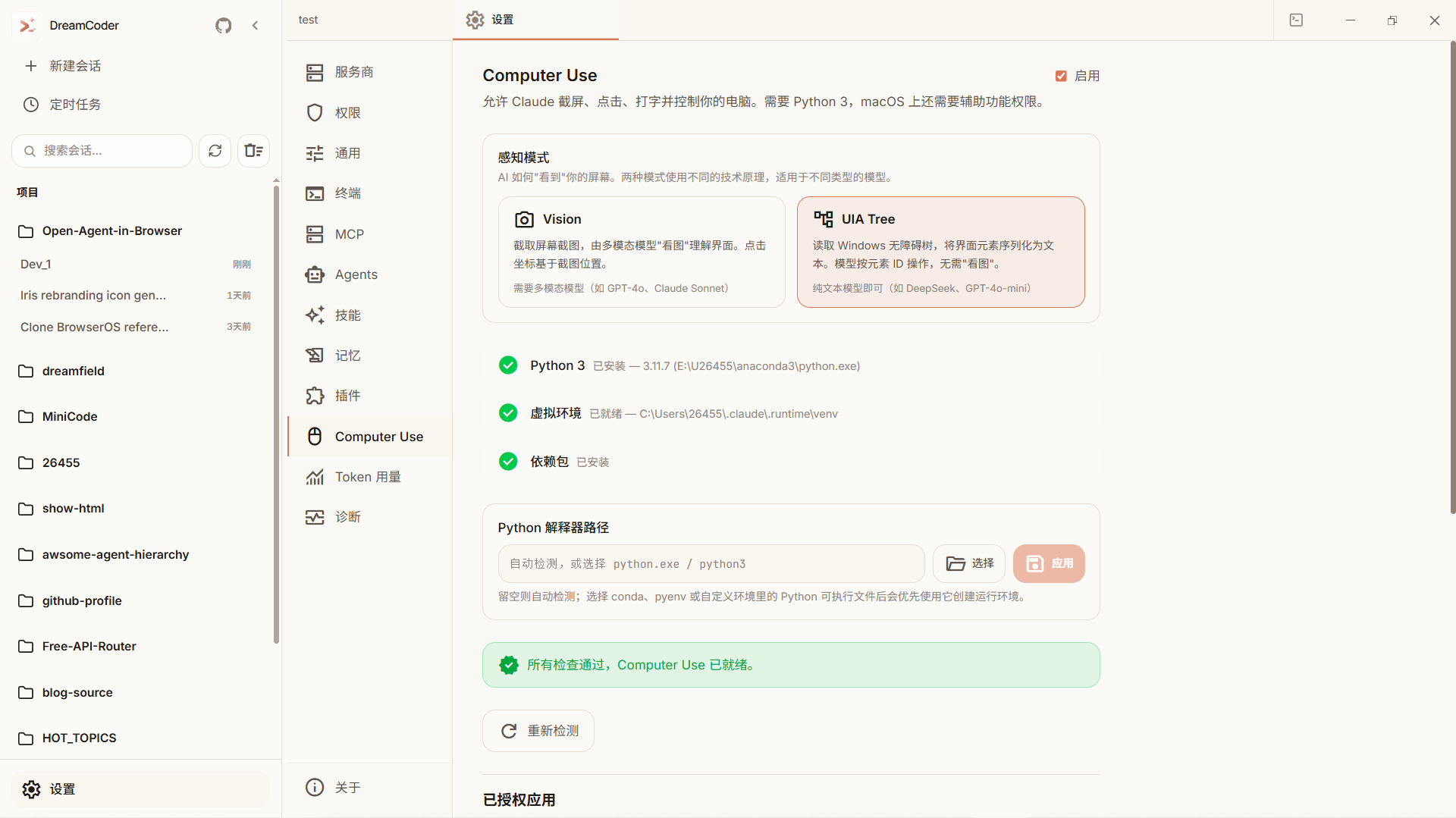Screen dimensions: 1456x818
Task: Select Computer Use in settings menu
Action: click(370, 437)
